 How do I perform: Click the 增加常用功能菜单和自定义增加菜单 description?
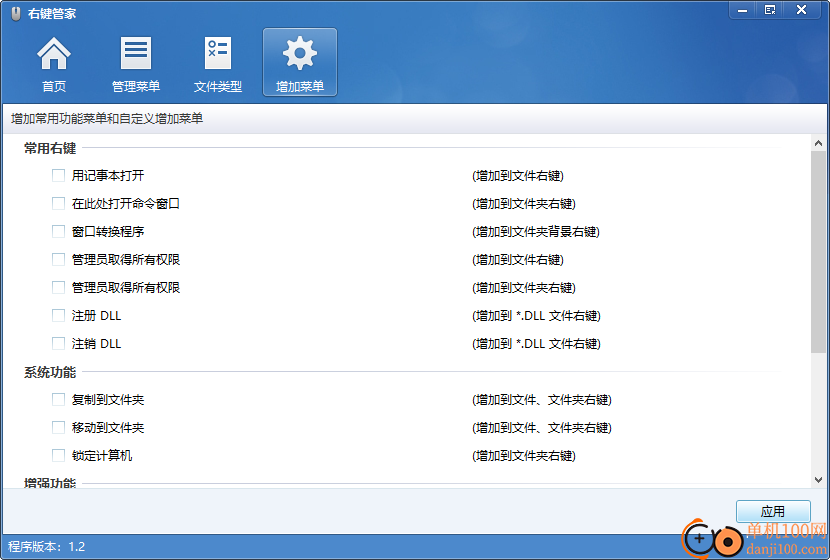[x=107, y=119]
